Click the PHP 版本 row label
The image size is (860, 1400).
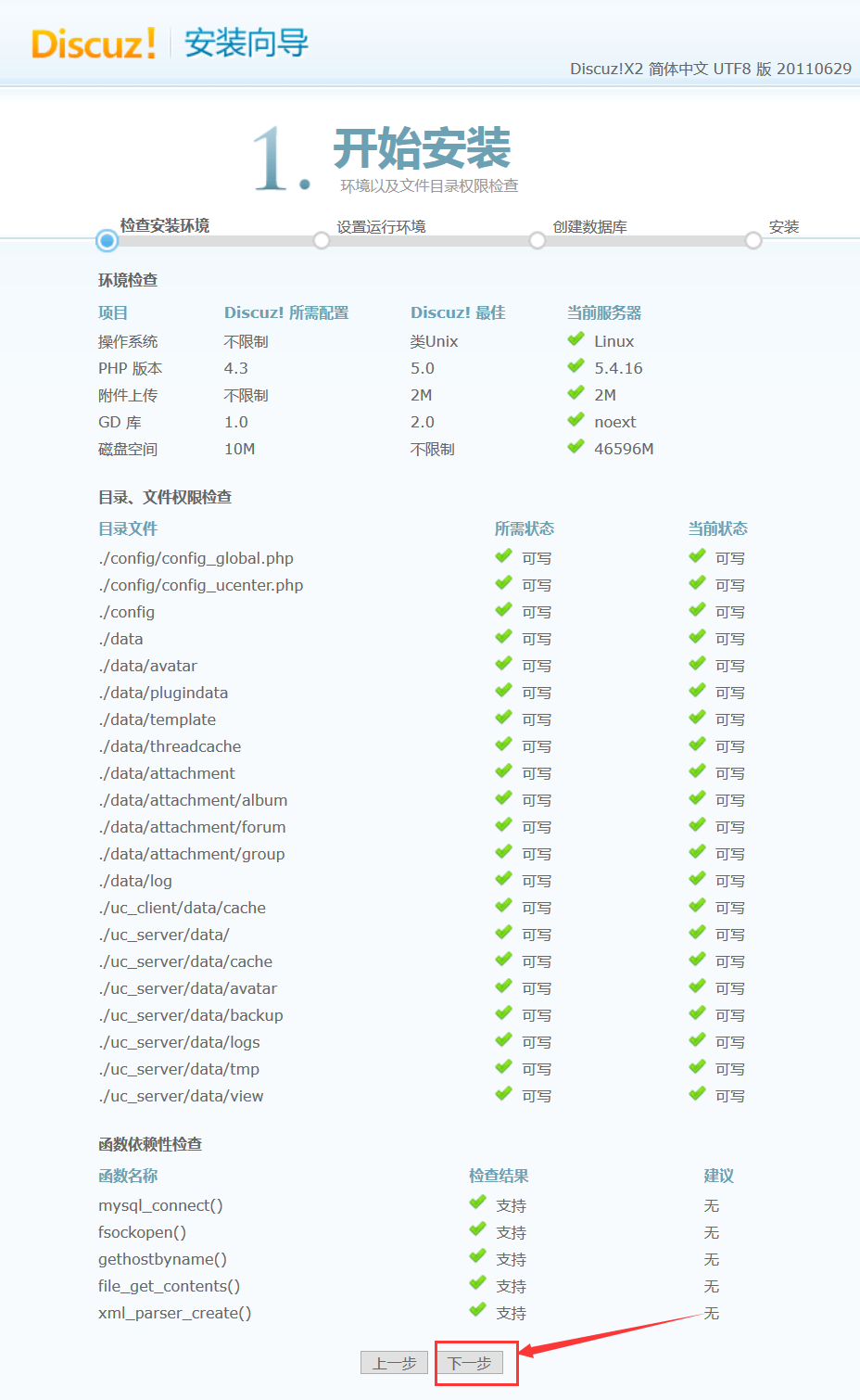coord(130,368)
